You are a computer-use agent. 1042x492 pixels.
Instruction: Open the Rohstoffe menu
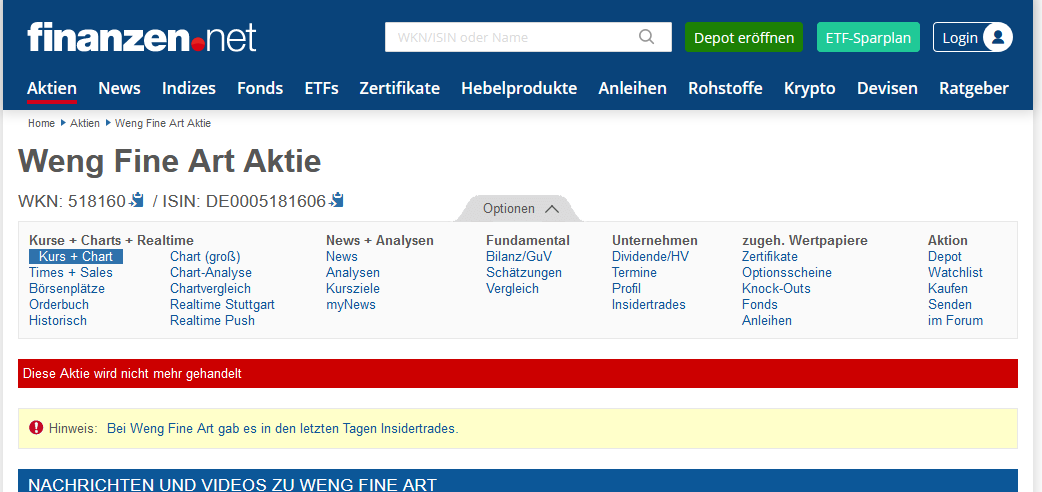pos(725,88)
